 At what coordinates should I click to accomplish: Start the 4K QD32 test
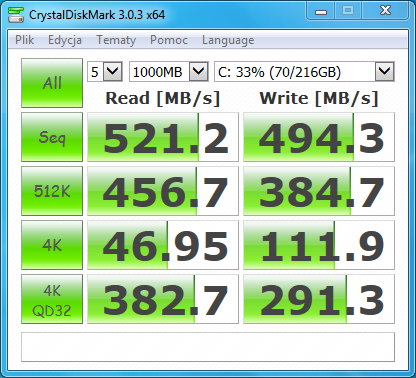52,299
